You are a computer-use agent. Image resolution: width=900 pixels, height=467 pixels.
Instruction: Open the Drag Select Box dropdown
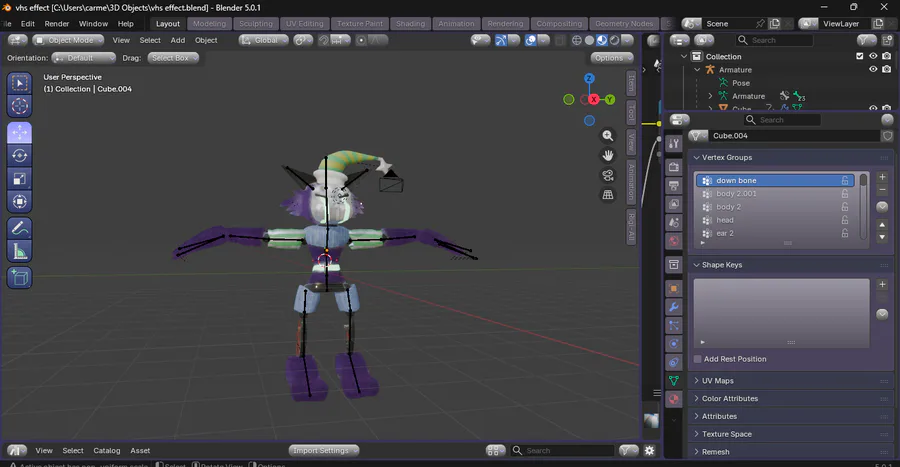click(x=173, y=58)
